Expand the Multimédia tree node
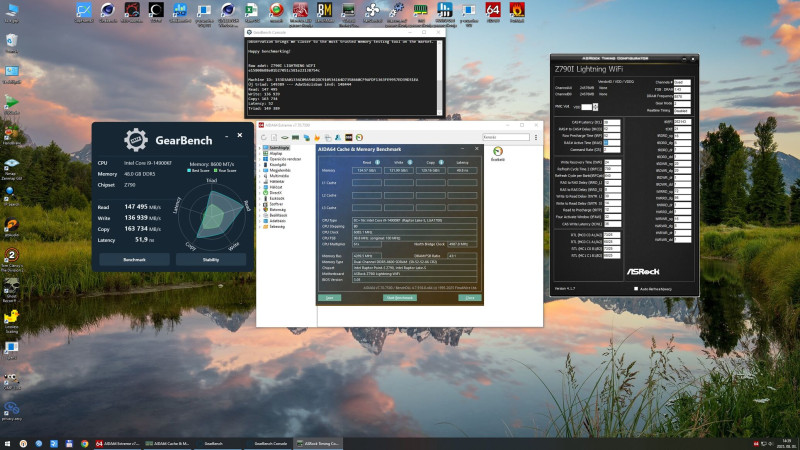This screenshot has width=800, height=450. [x=260, y=176]
